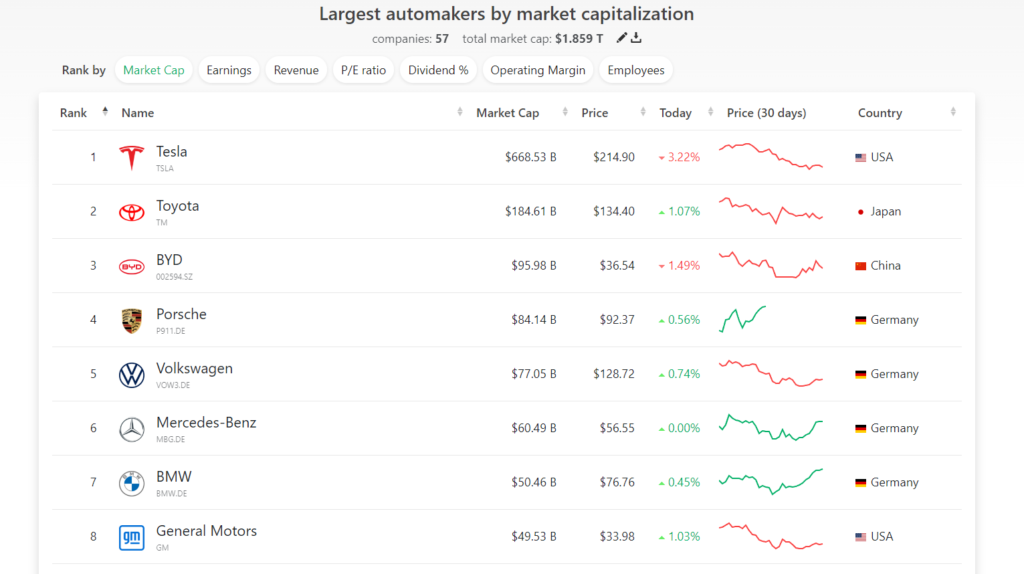Select the Operating Margin ranking pill
The image size is (1024, 574).
[537, 70]
